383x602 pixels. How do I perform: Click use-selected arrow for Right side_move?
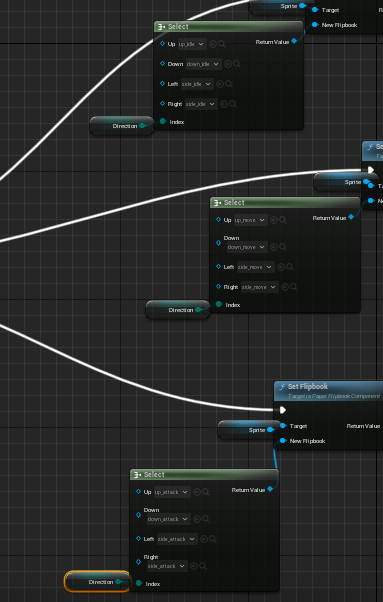285,287
